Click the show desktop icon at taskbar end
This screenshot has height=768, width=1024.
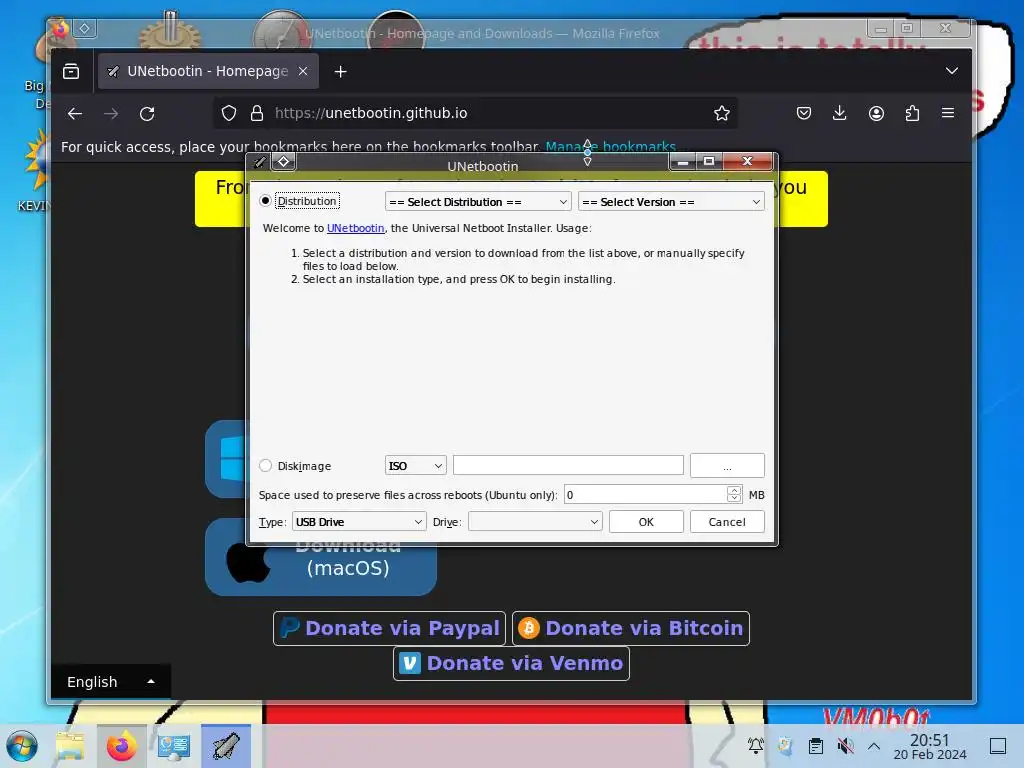pos(998,746)
